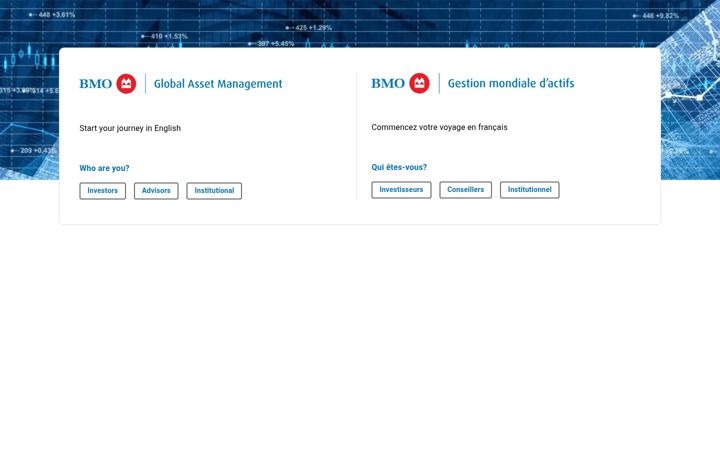
Task: Click the 'Qui êtes-vous?' label
Action: [x=399, y=167]
